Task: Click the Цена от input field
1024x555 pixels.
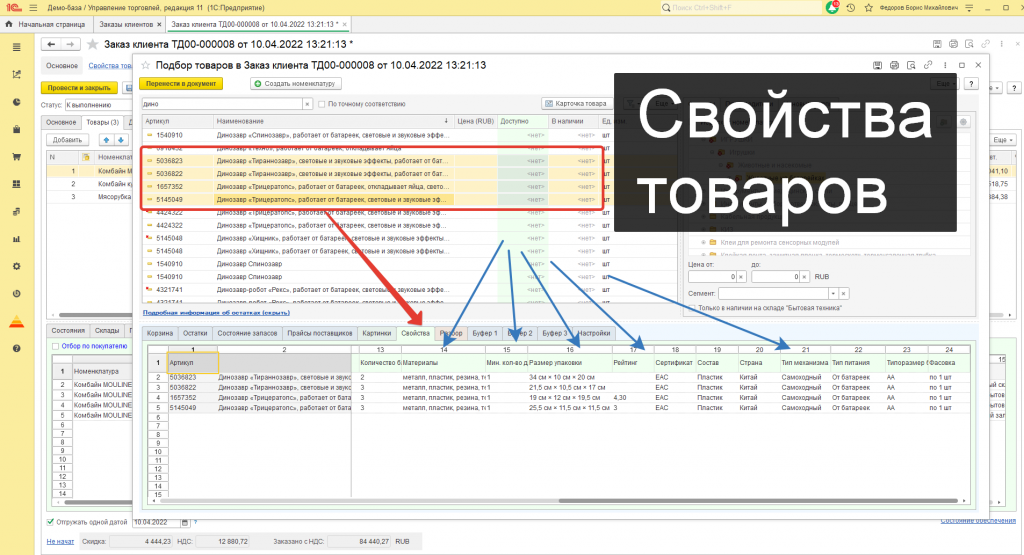Action: coord(713,277)
